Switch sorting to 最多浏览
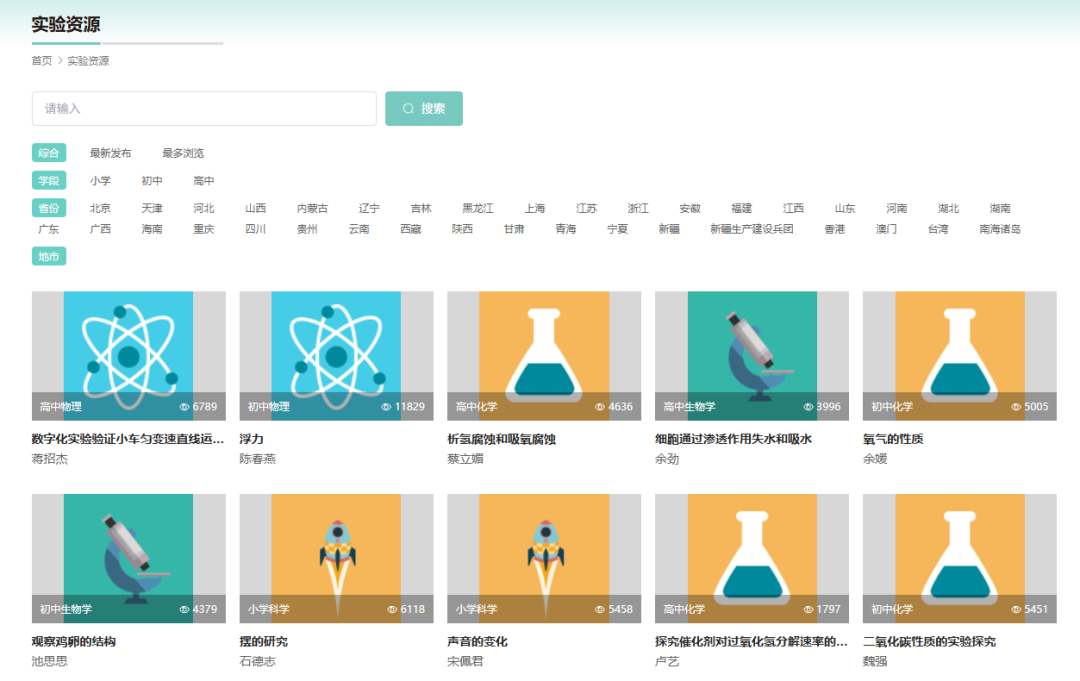This screenshot has width=1080, height=681. tap(183, 153)
